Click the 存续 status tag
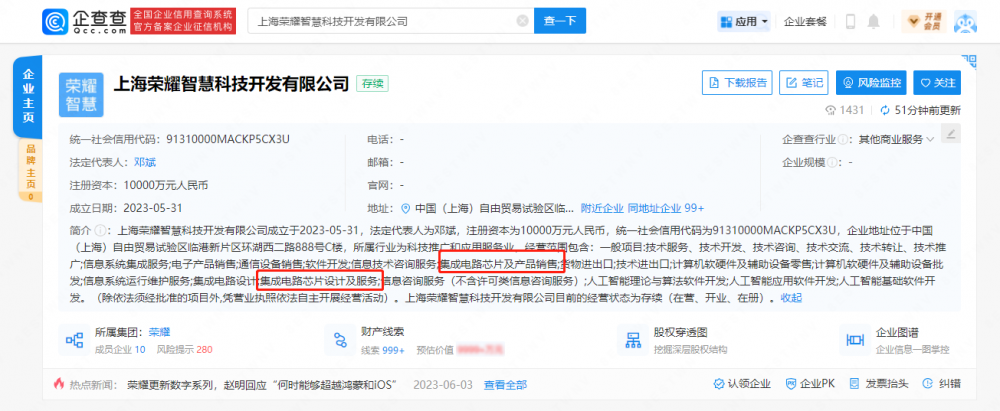Screen dimensions: 1000x411 [x=372, y=83]
